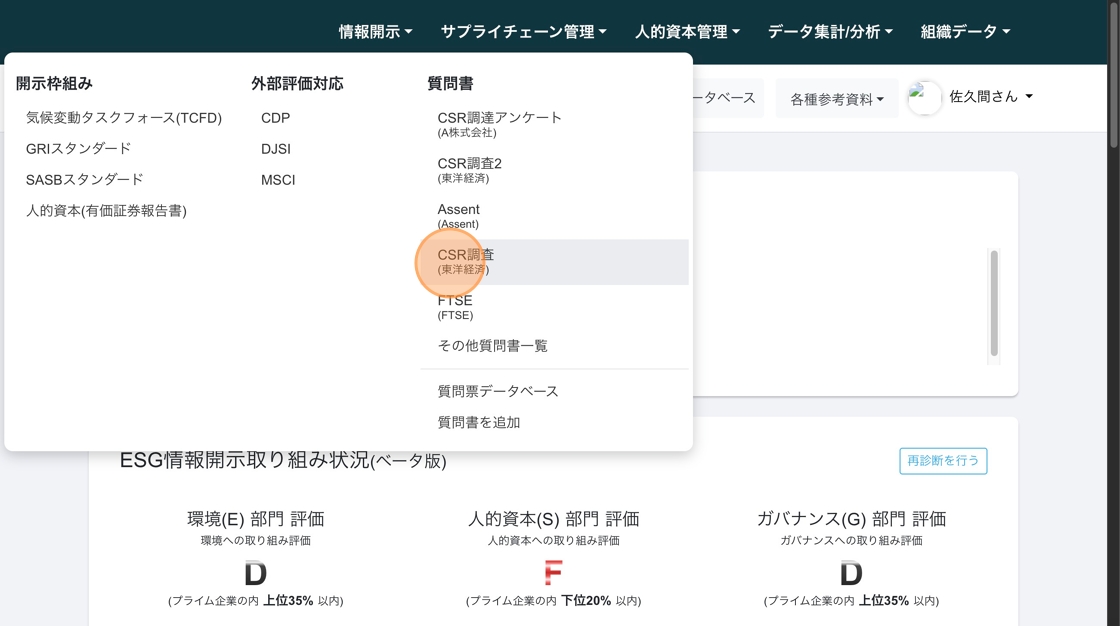Click the 再診断を行う button
The image size is (1120, 626).
point(943,461)
